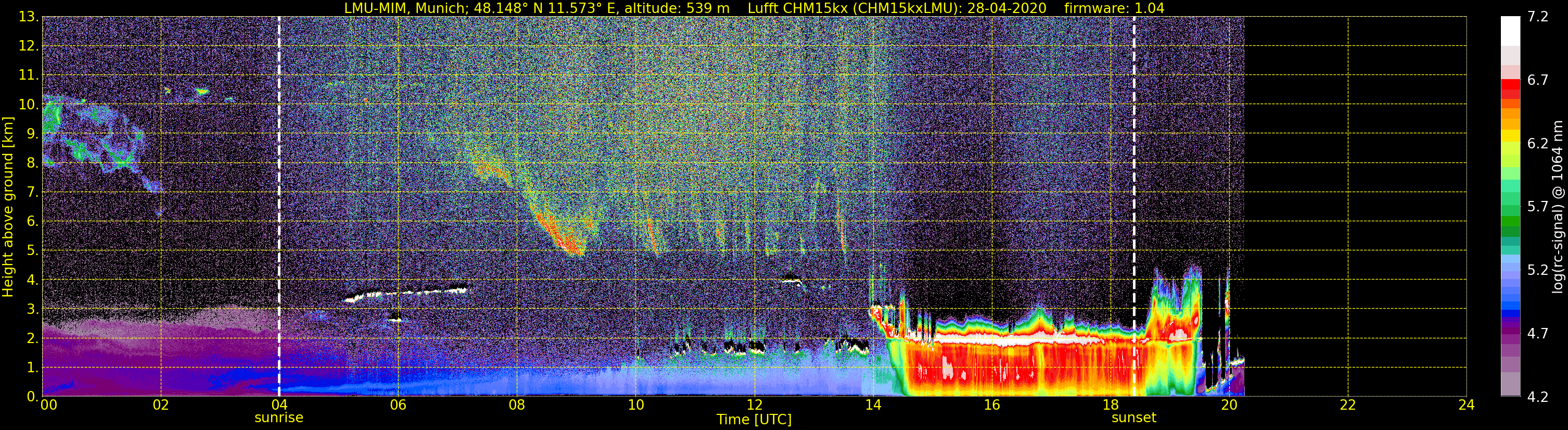Click the time axis tick '22'
The width and height of the screenshot is (1568, 430).
[x=1348, y=405]
